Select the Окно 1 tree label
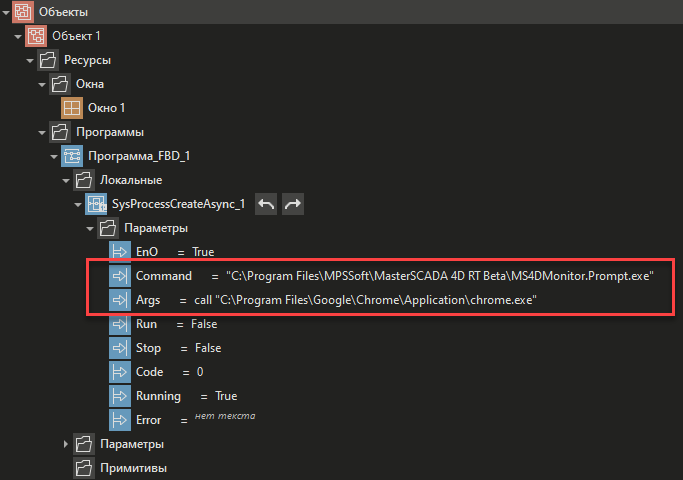 point(106,108)
